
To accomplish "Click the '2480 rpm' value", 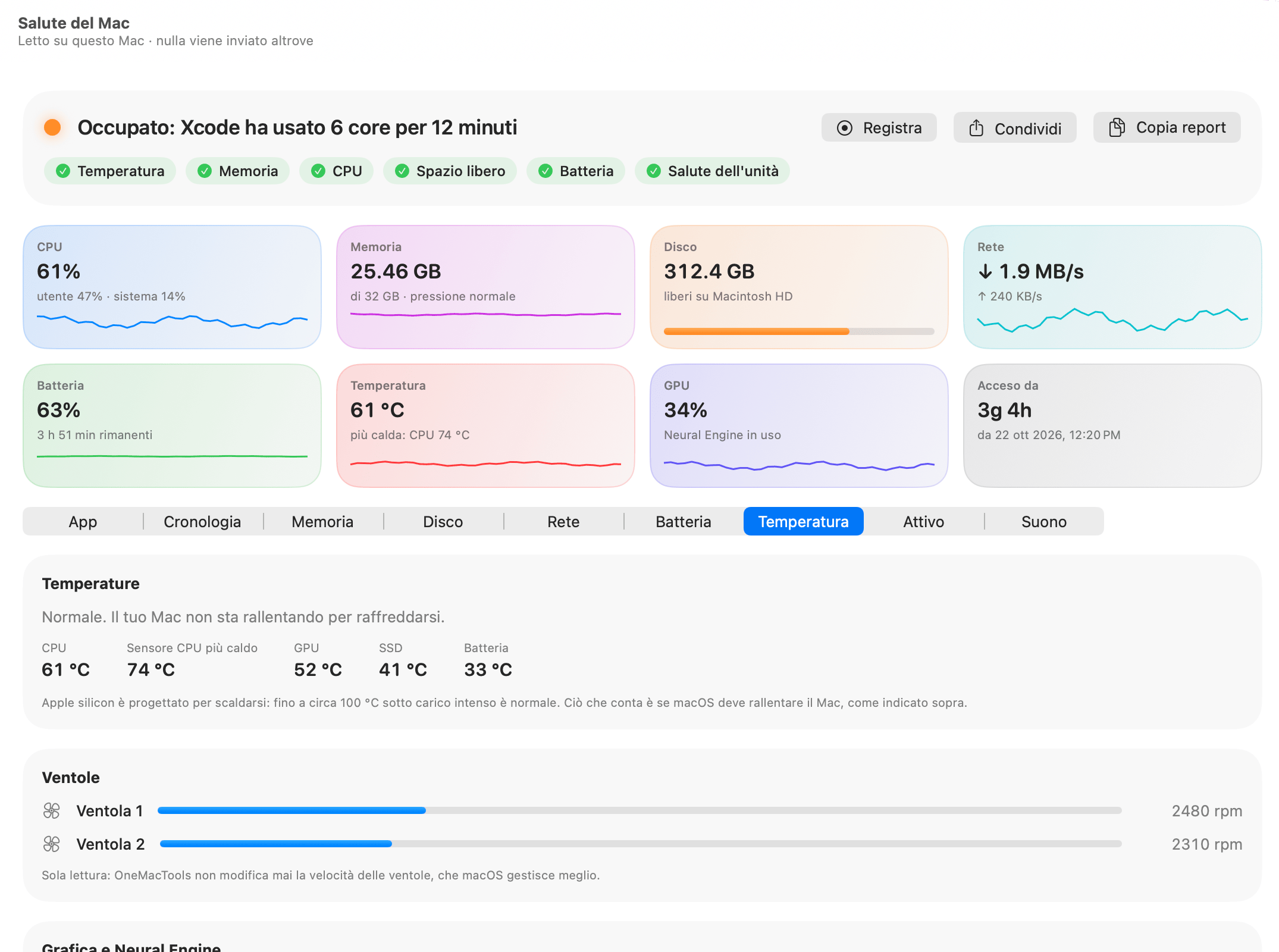I will (x=1206, y=811).
